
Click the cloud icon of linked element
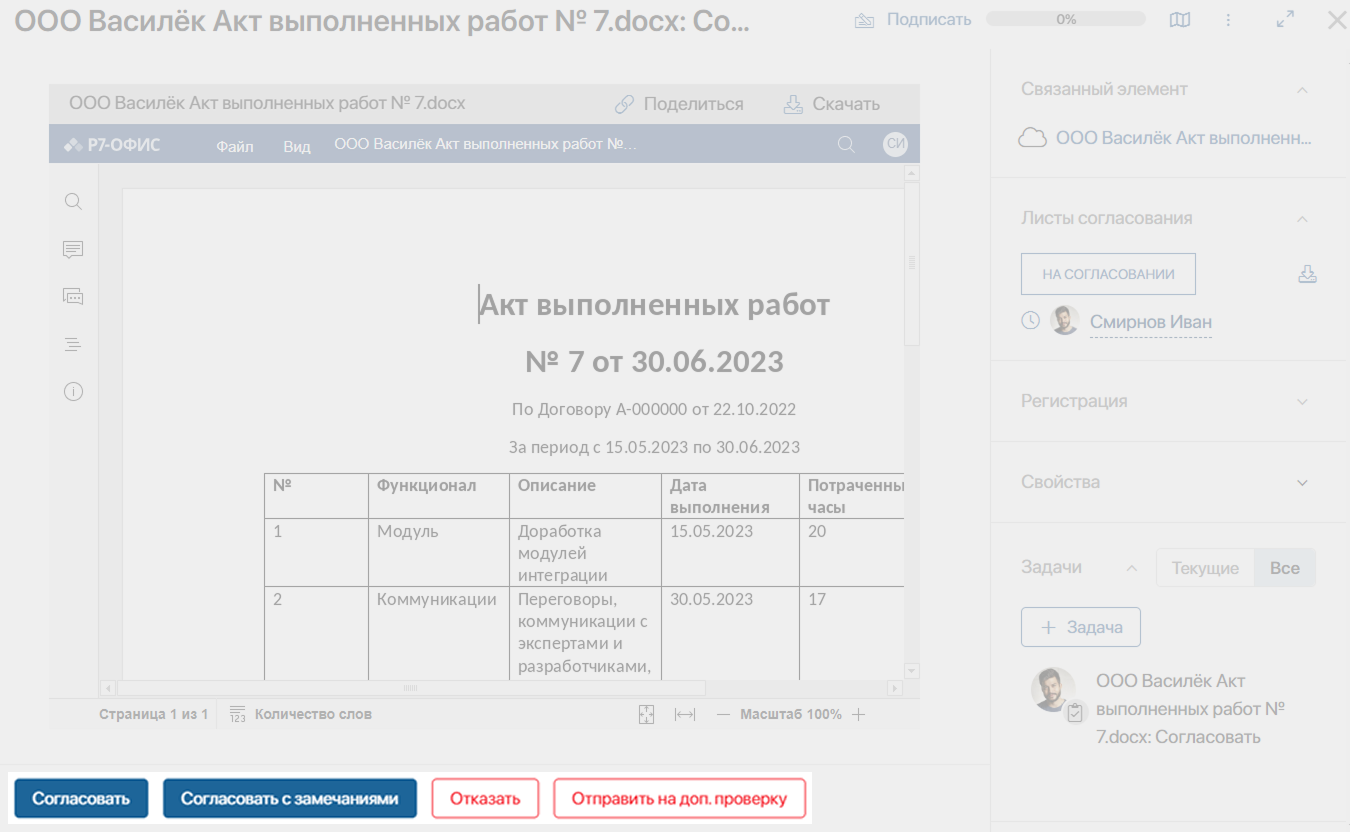pyautogui.click(x=1032, y=138)
